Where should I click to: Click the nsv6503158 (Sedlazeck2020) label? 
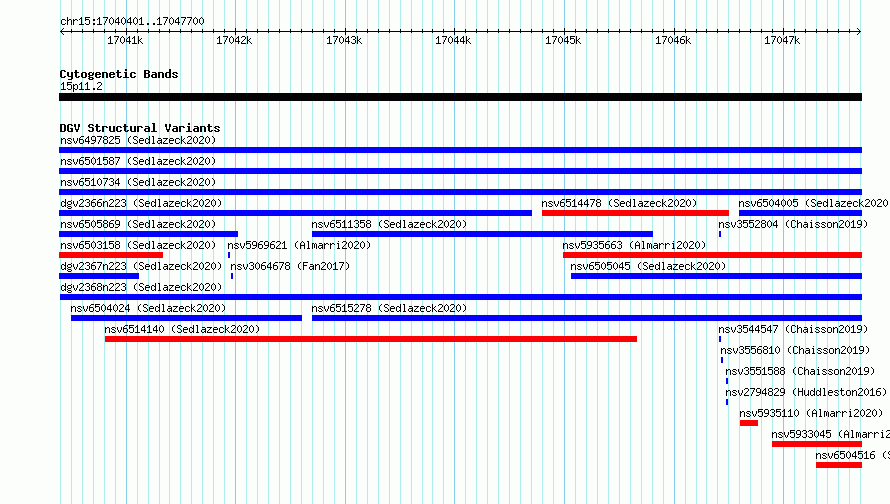click(x=138, y=245)
